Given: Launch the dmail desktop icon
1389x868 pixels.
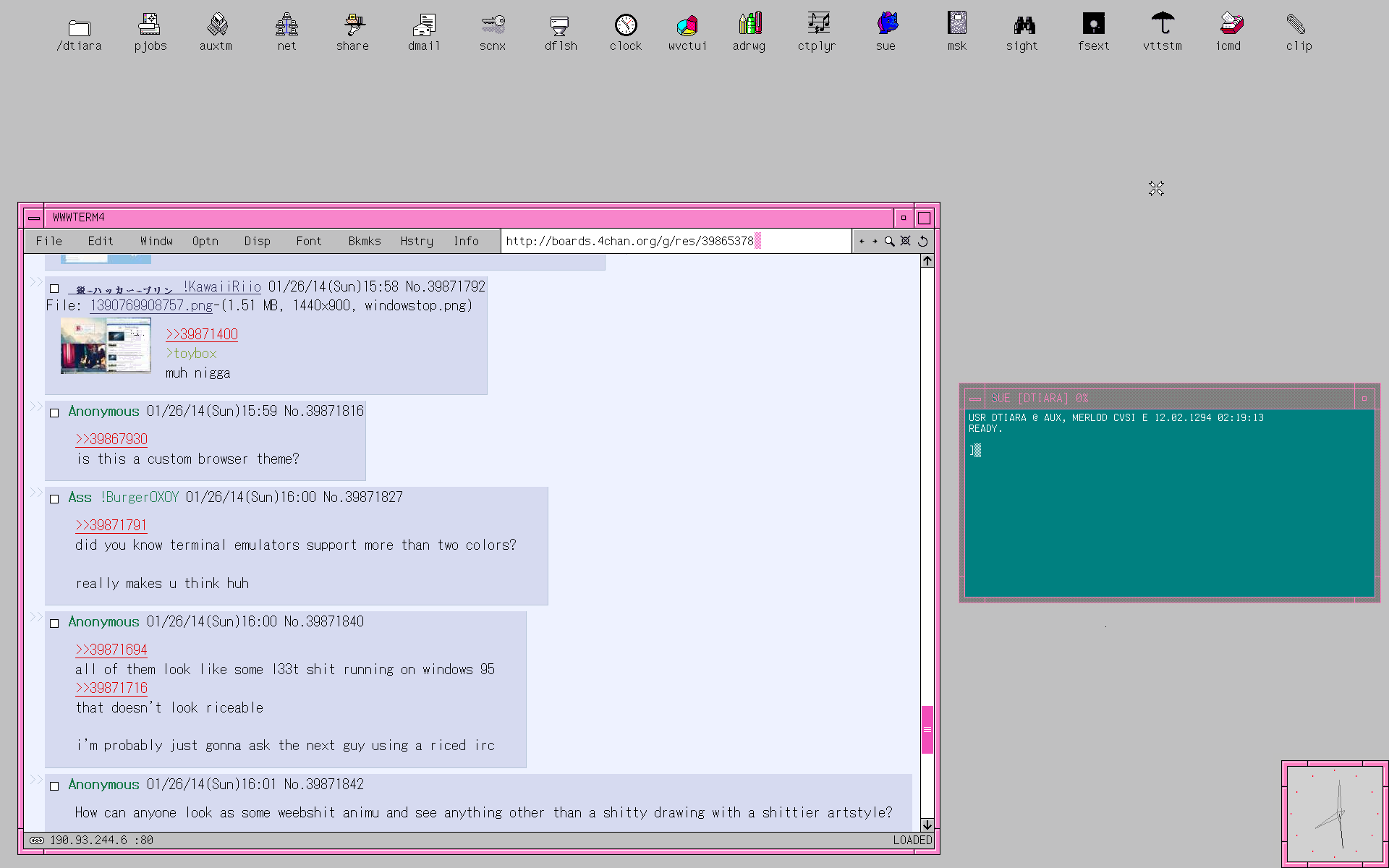Looking at the screenshot, I should coord(424,26).
